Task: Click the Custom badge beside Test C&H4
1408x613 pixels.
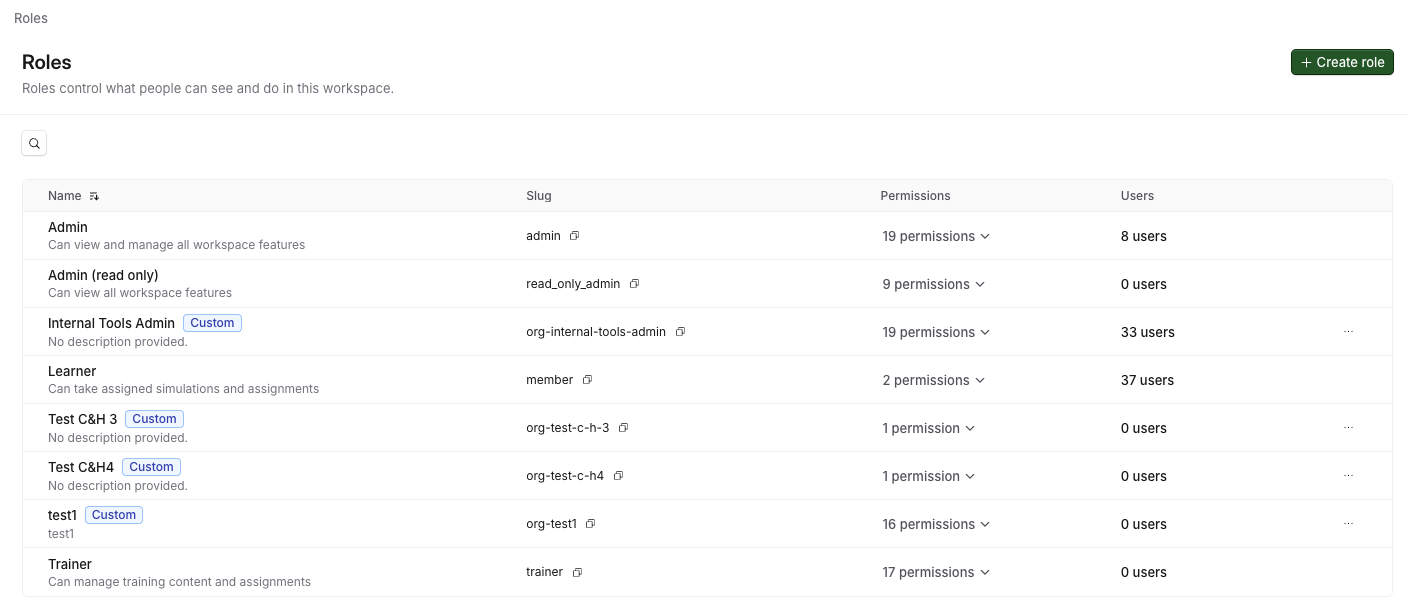Action: [x=152, y=467]
